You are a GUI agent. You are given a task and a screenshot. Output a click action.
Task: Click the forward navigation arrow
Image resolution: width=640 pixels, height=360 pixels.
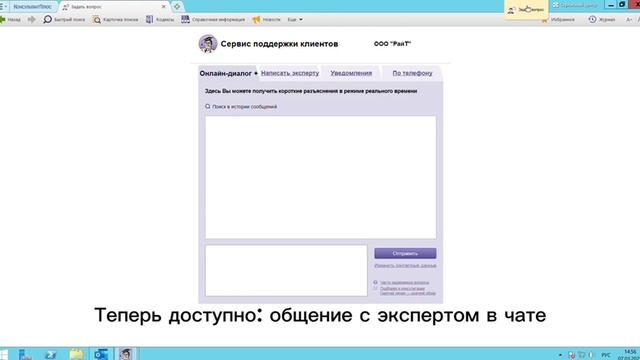point(31,20)
